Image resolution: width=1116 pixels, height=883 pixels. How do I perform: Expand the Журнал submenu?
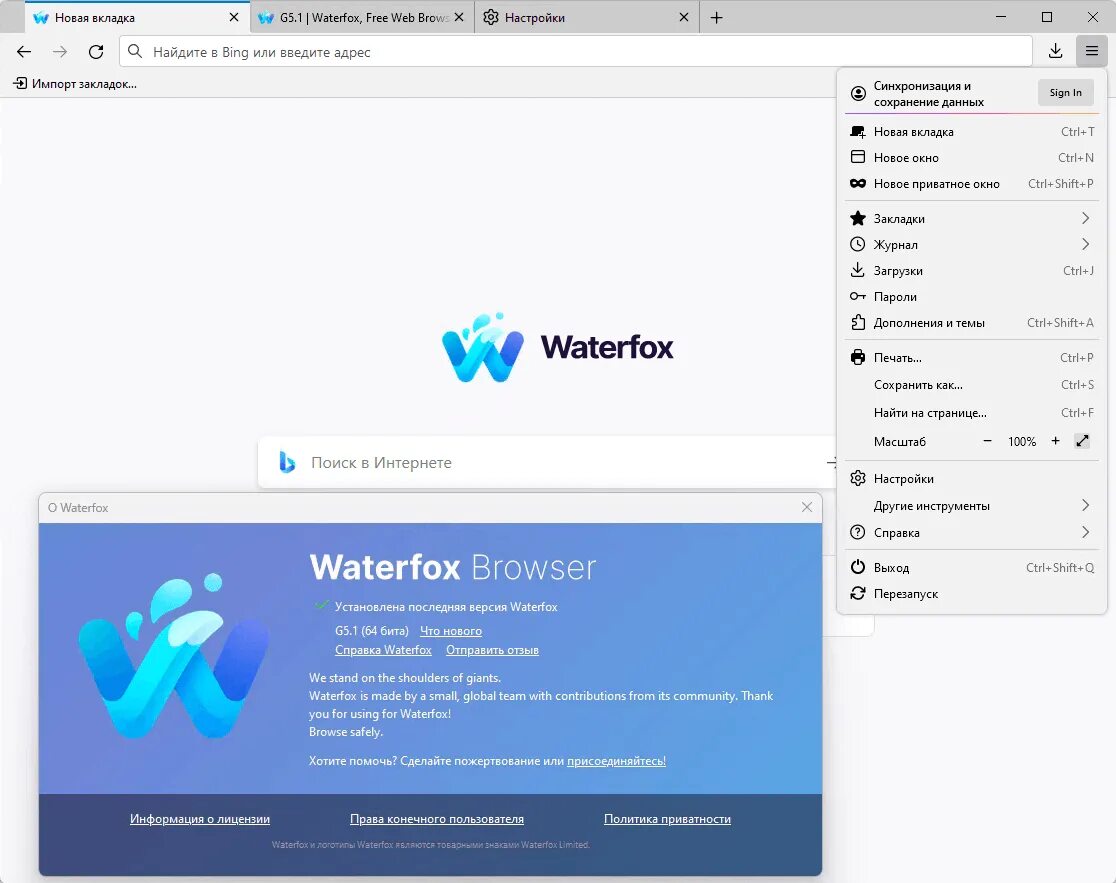(x=972, y=244)
